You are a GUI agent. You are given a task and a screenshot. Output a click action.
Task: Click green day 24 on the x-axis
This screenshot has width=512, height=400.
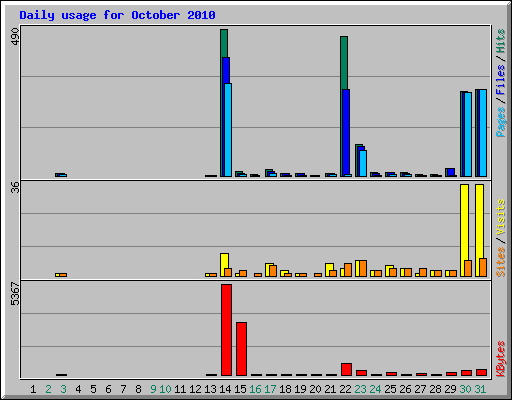point(375,389)
